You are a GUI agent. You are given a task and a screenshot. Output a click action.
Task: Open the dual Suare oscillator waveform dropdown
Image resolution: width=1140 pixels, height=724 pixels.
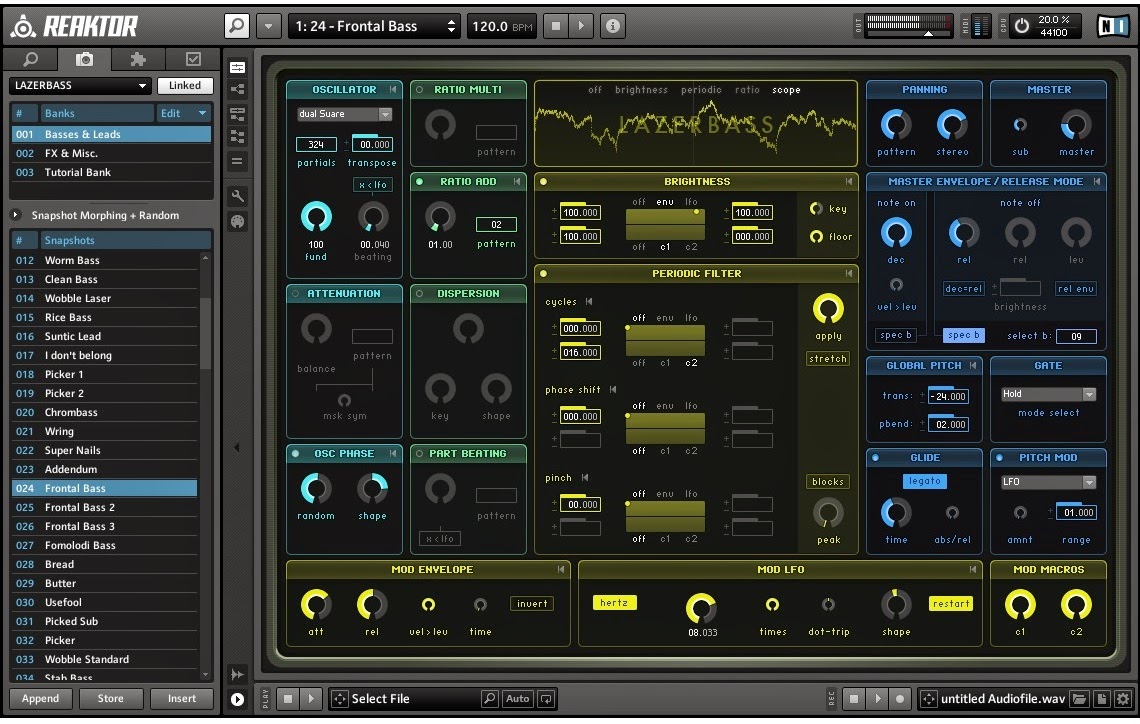(x=343, y=113)
